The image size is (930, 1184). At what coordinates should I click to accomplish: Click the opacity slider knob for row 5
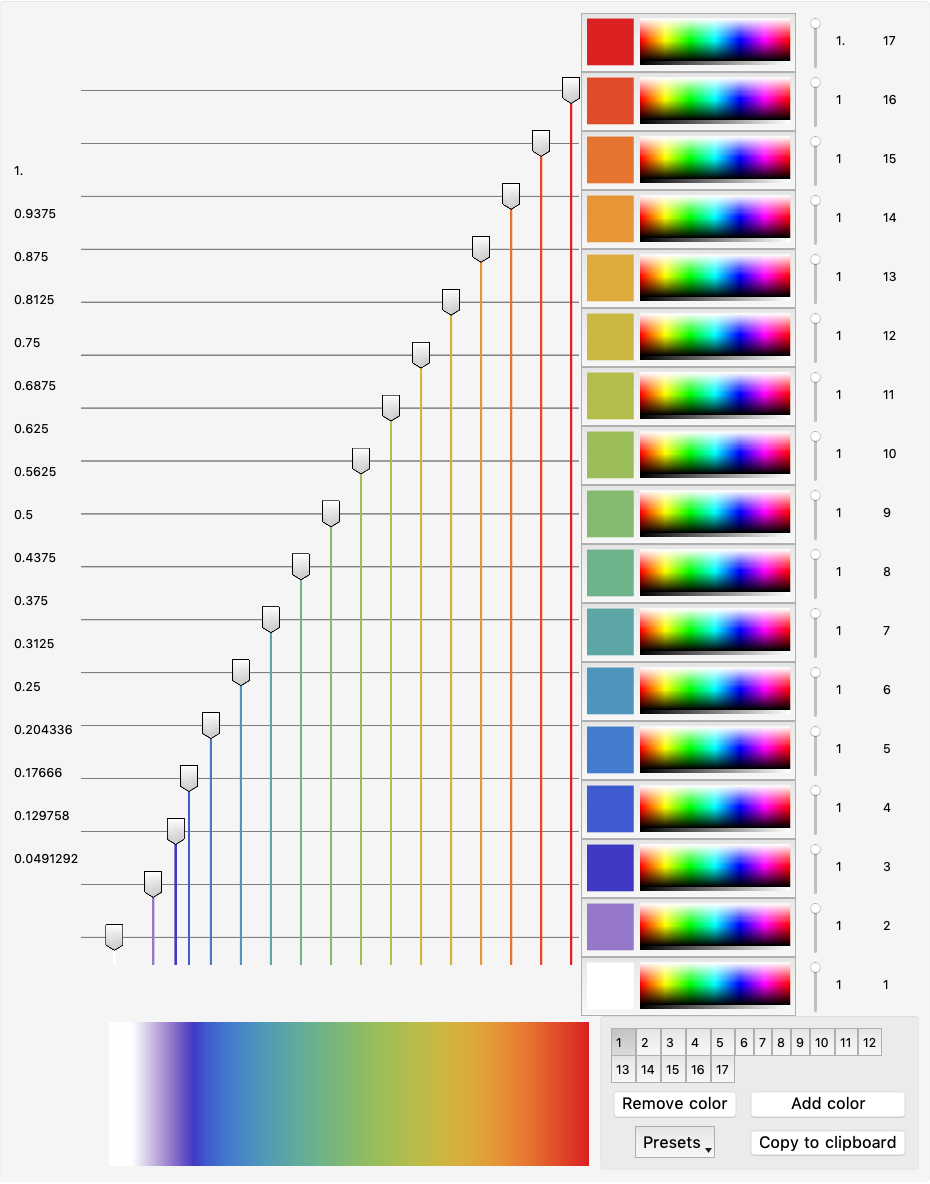pyautogui.click(x=815, y=732)
